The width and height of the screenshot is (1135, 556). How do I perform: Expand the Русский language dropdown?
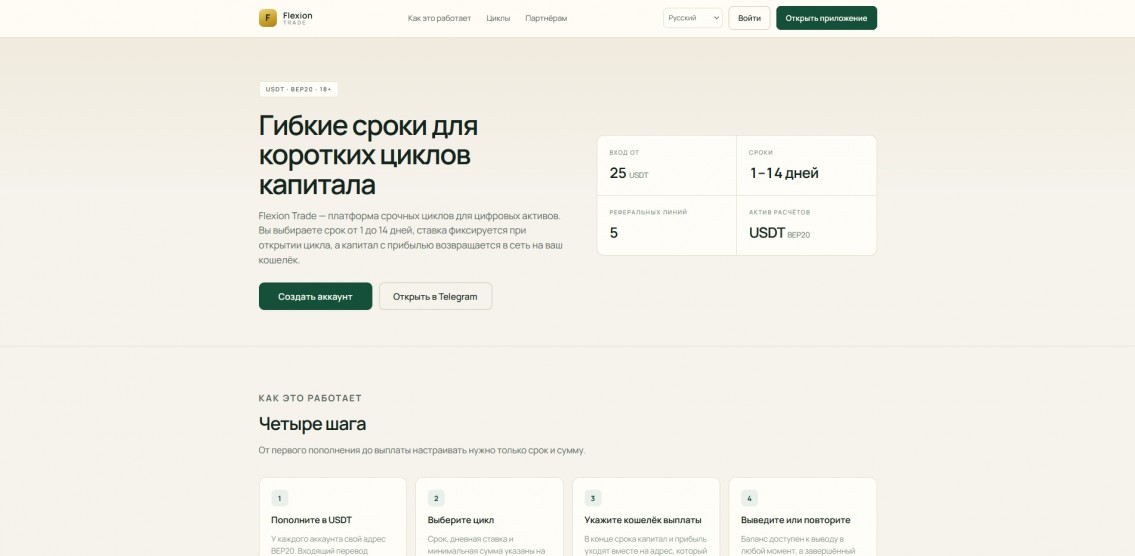[693, 18]
